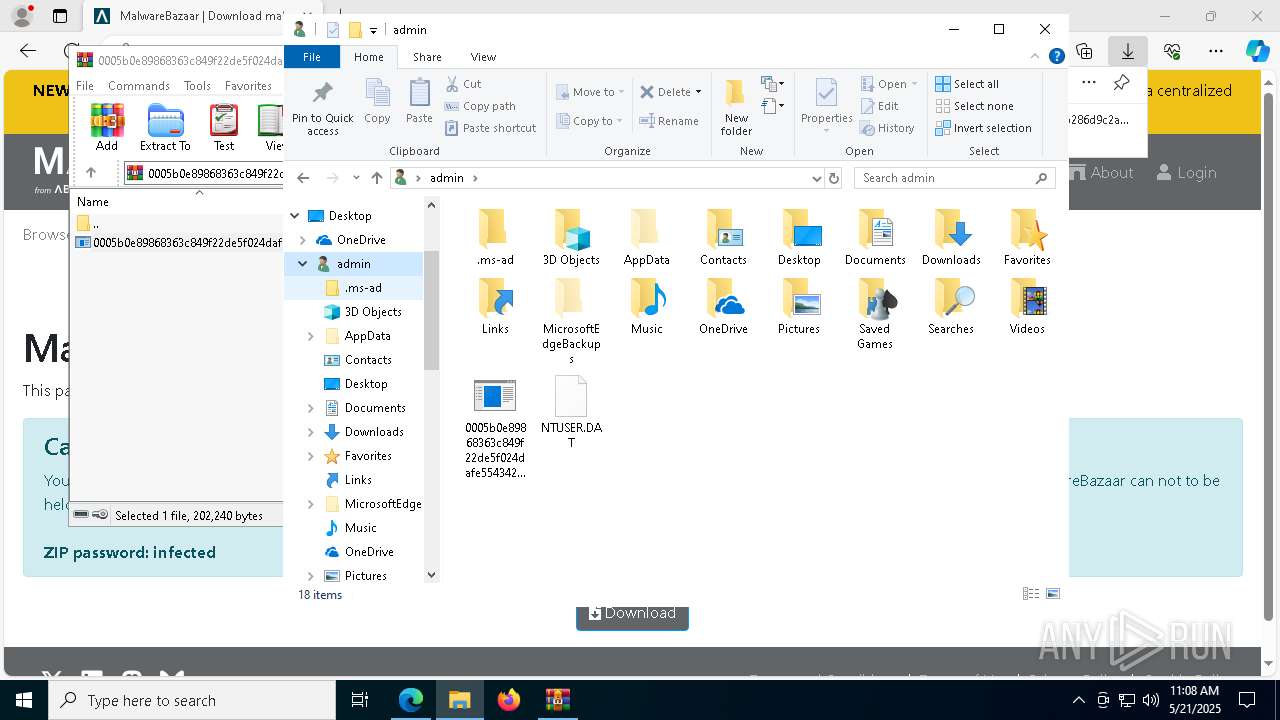Viewport: 1280px width, 720px height.
Task: Select the NTUSER.DAT file
Action: point(571,412)
